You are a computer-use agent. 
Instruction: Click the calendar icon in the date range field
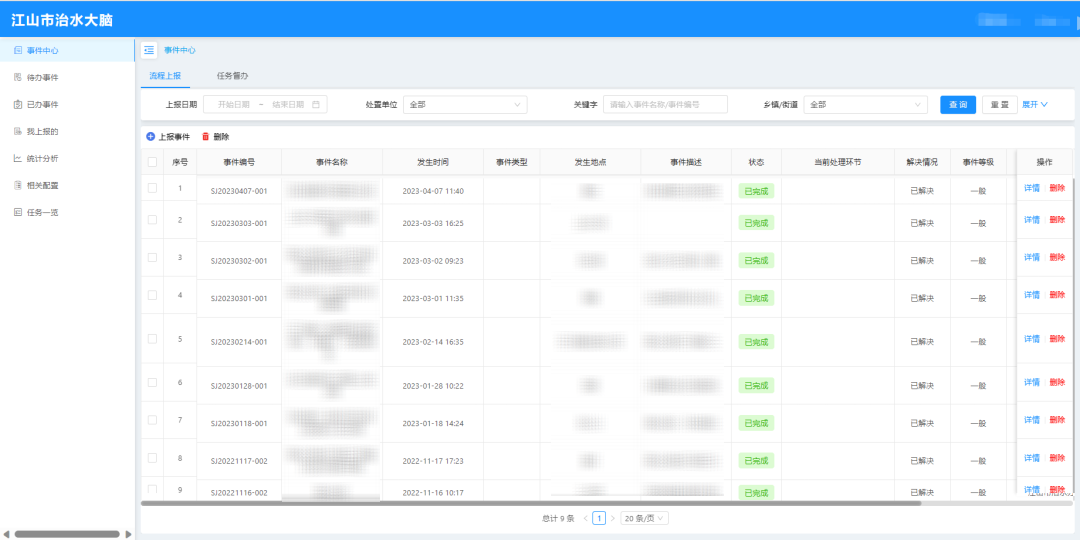(316, 105)
